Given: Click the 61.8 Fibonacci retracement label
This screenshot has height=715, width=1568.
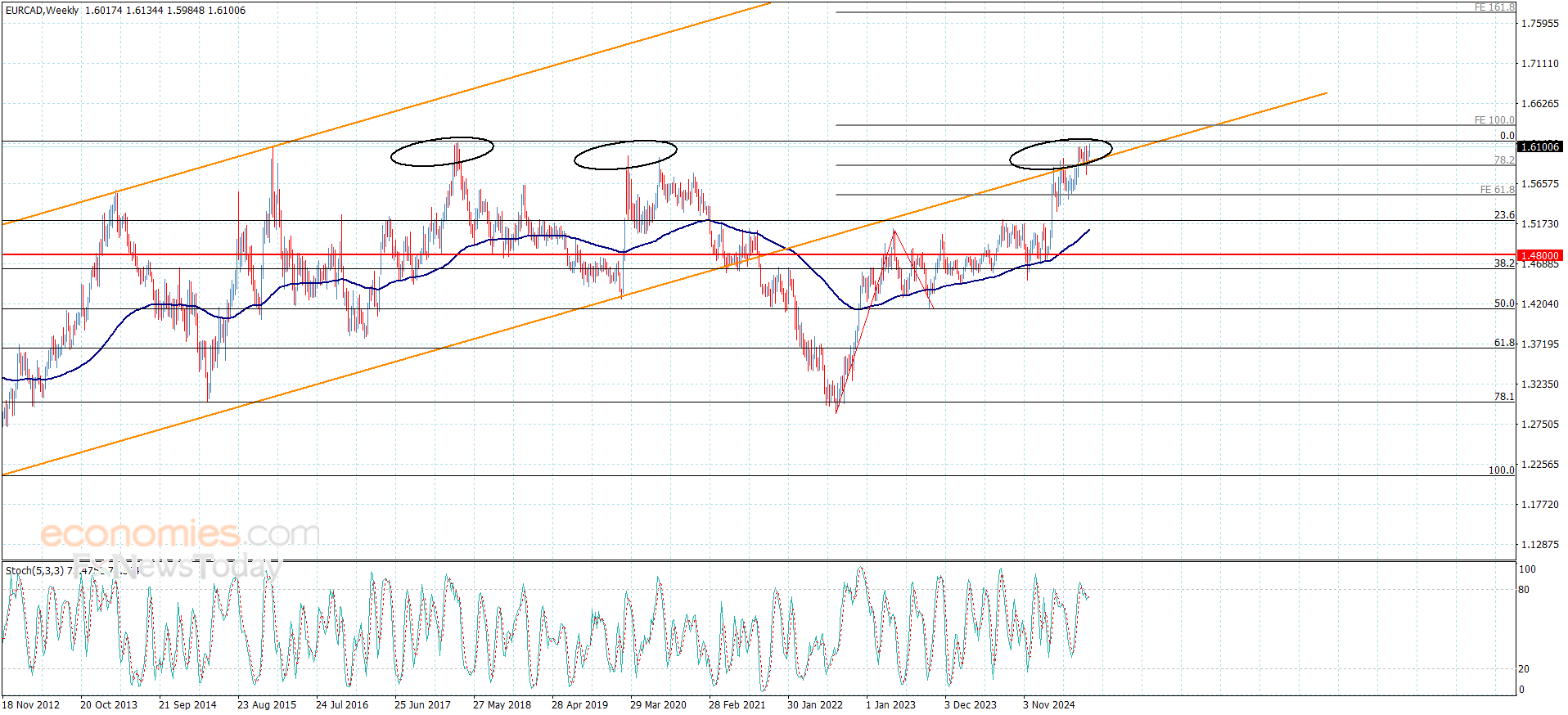Looking at the screenshot, I should (1504, 343).
